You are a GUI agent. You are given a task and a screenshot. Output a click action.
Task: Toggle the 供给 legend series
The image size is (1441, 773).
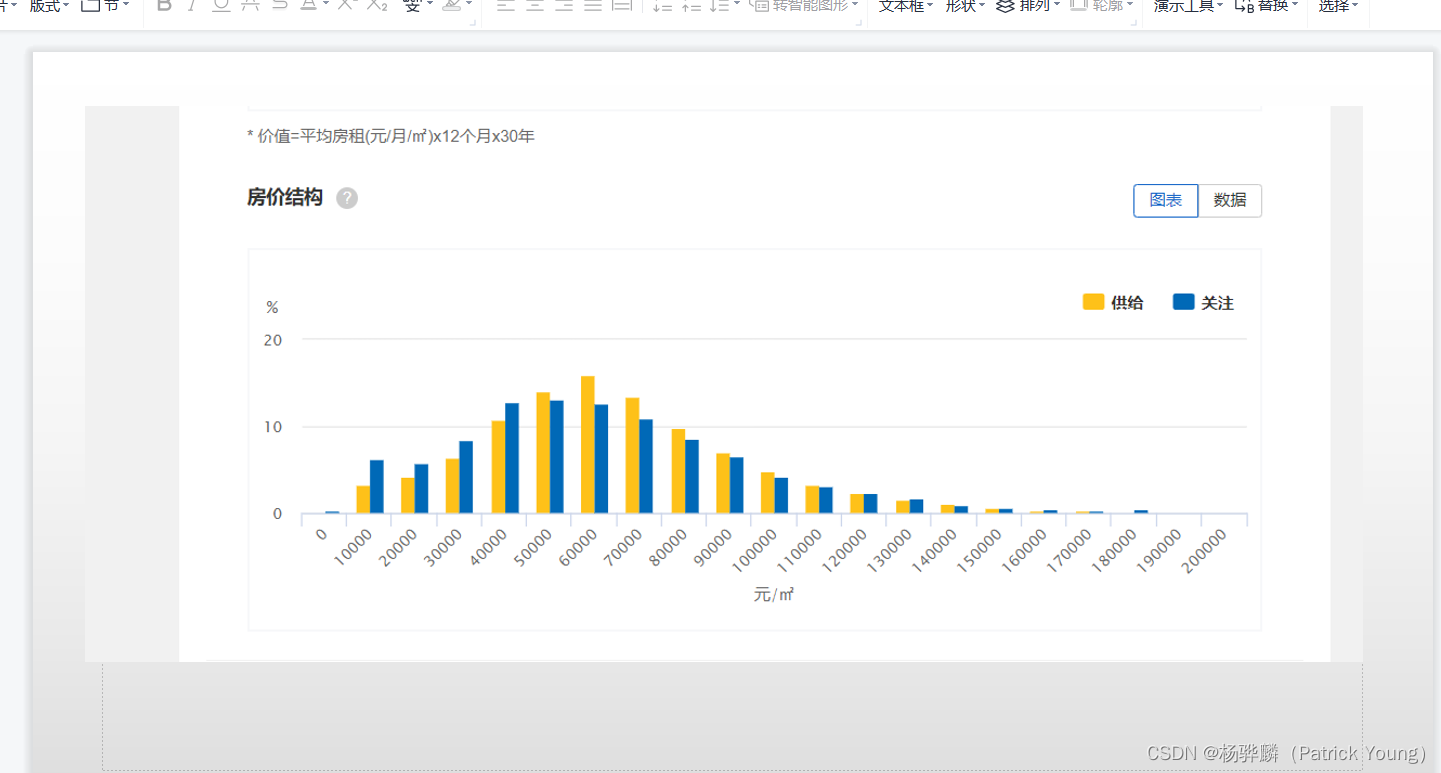pos(1113,302)
